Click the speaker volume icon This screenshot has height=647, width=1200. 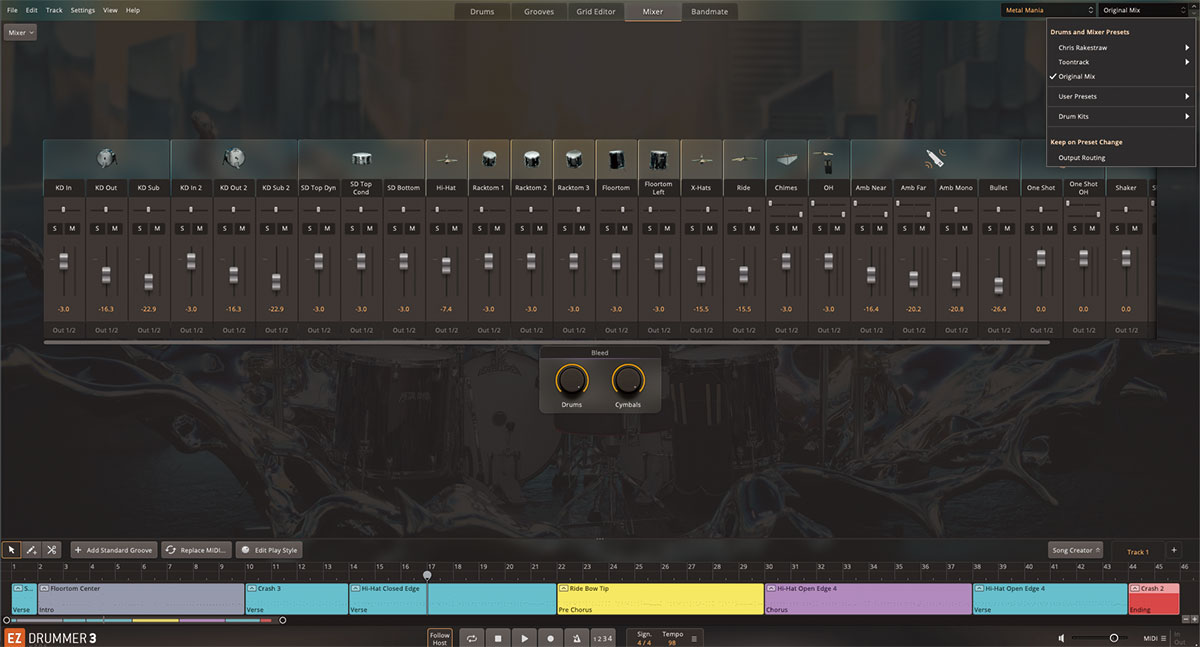[1062, 638]
